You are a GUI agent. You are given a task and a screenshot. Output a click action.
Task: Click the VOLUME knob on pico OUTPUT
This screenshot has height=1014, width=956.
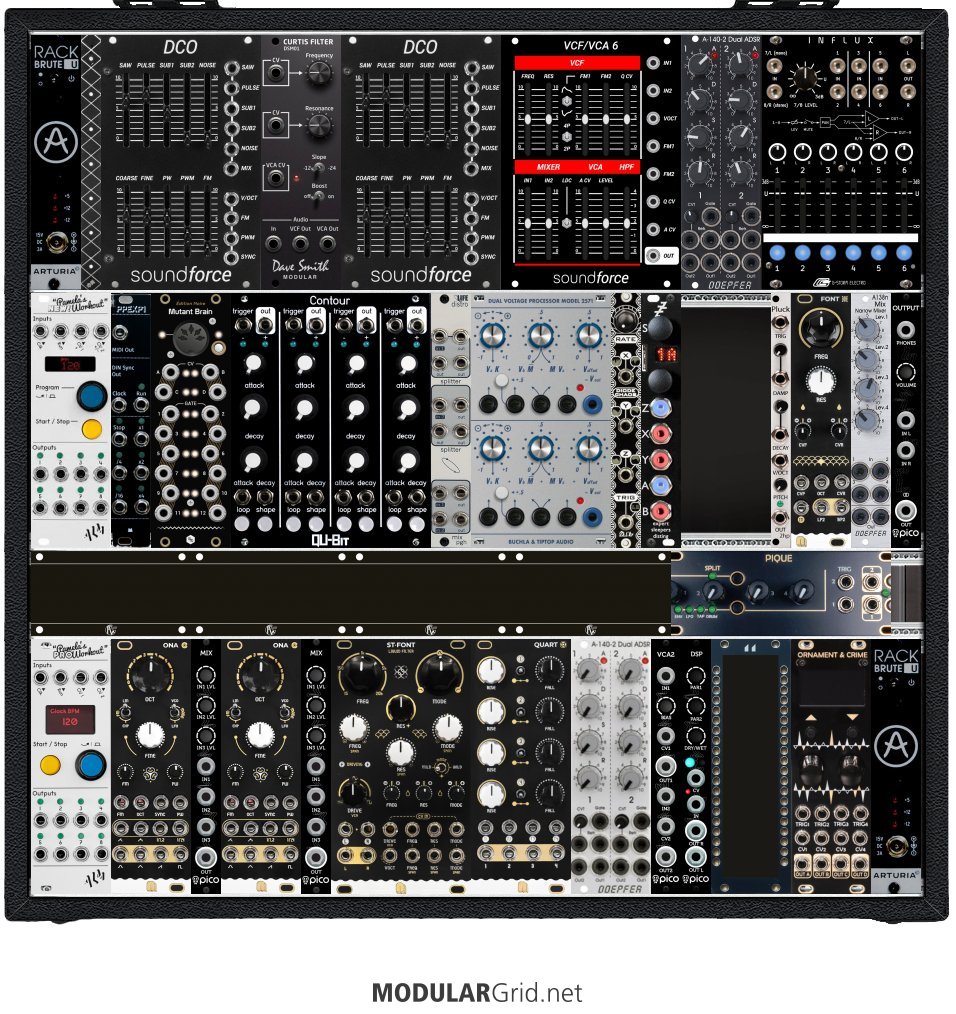[x=906, y=372]
